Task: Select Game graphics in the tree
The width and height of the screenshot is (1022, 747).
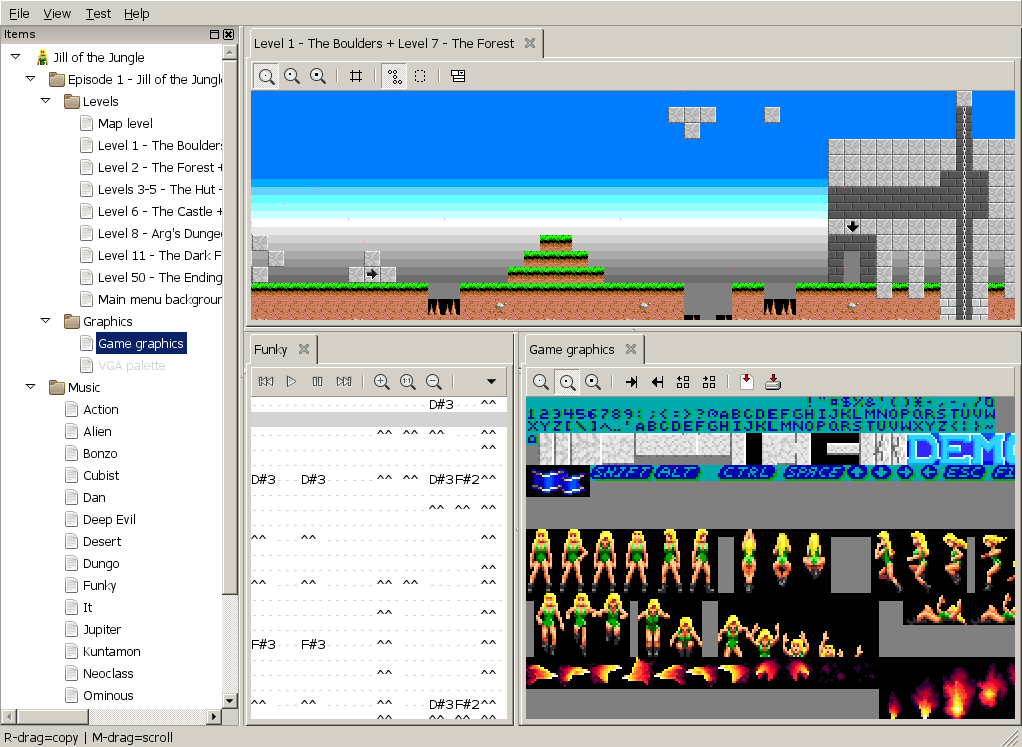Action: [x=141, y=344]
